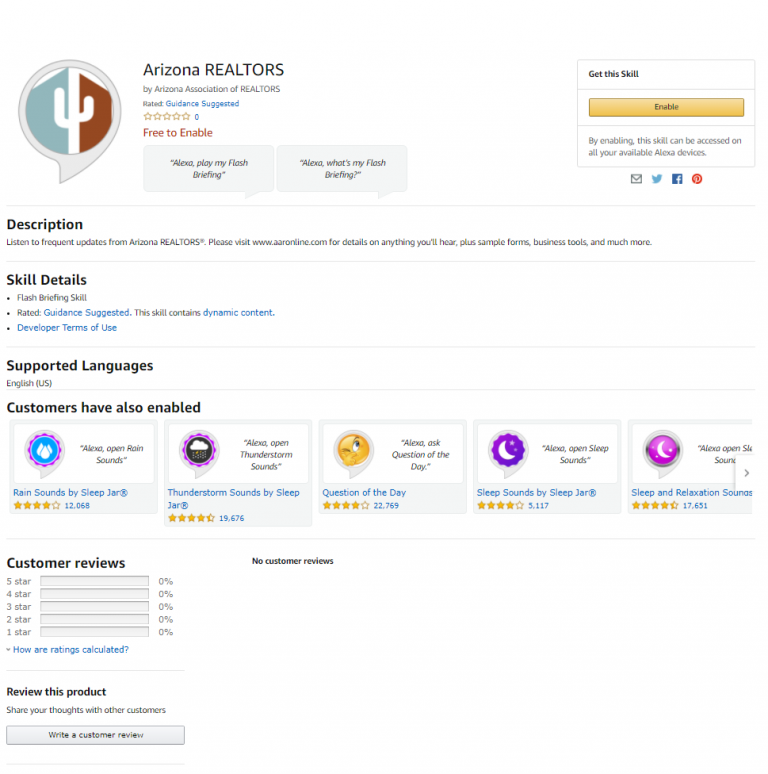Click the Arizona REALTORS cactus logo
Viewport: 768px width, 774px height.
[70, 120]
